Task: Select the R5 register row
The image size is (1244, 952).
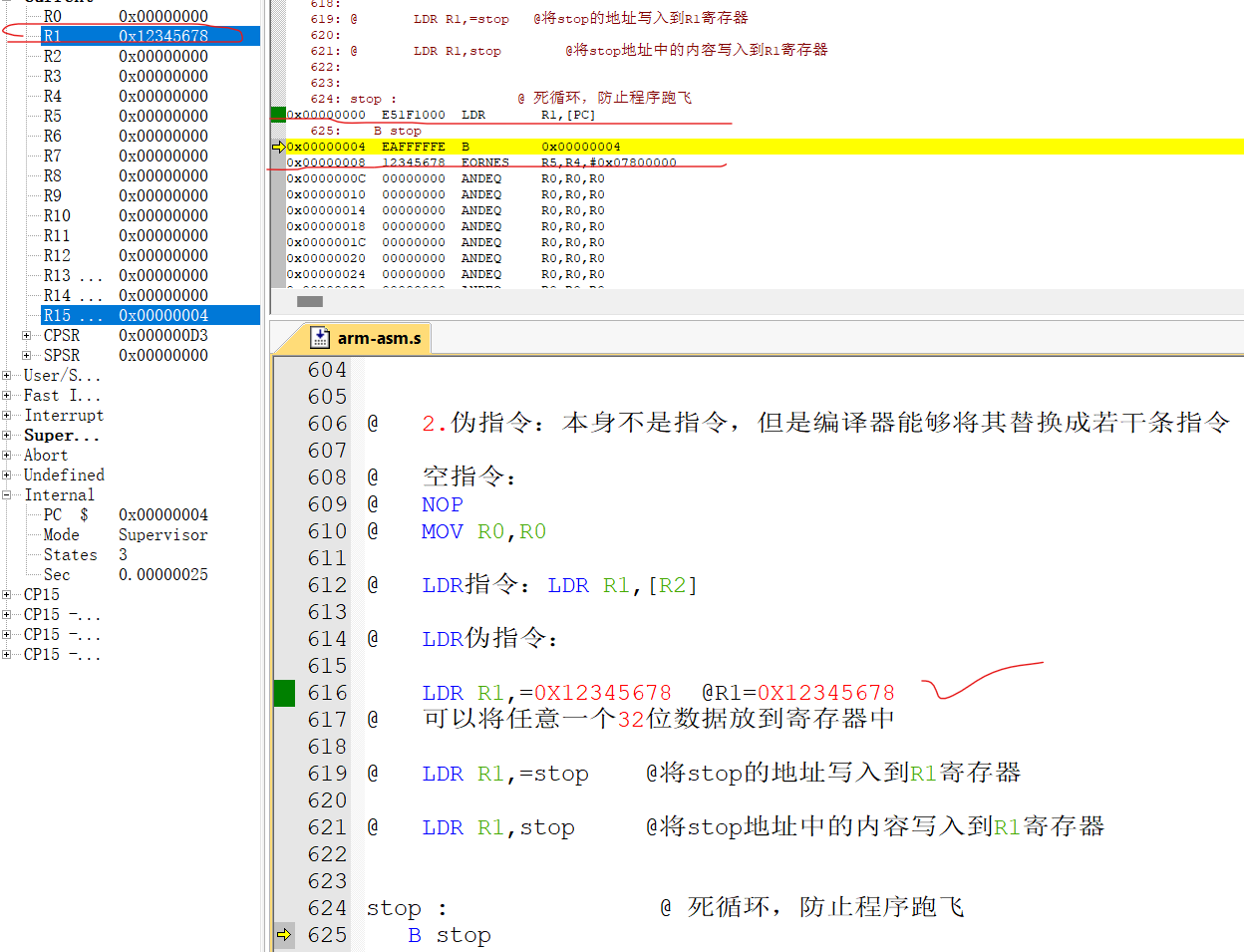Action: (150, 116)
